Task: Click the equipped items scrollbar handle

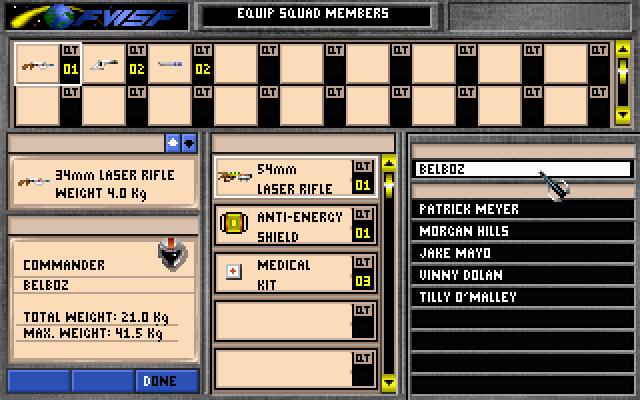Action: point(389,184)
